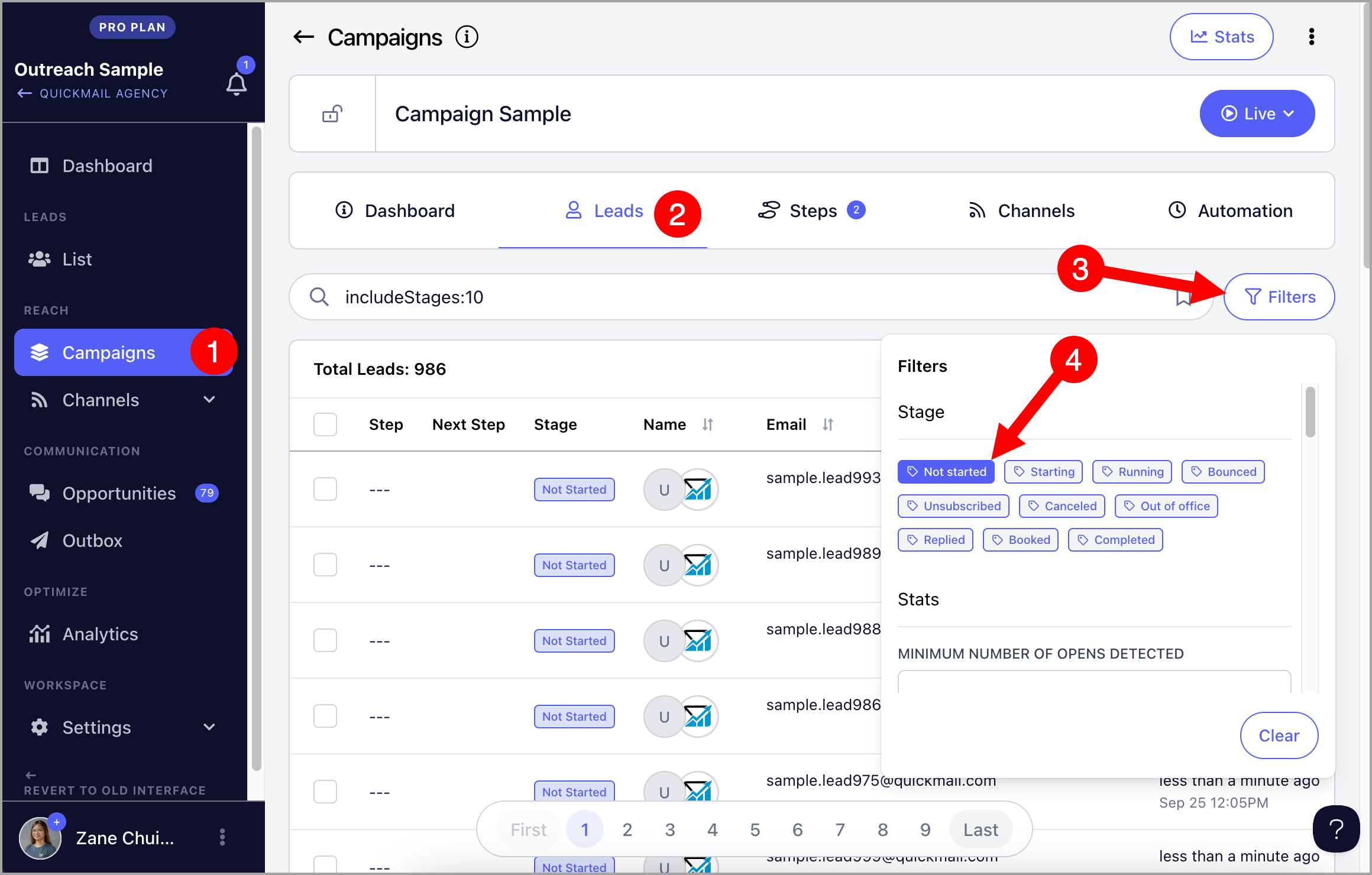Filter stage by Canceled tag
Viewport: 1372px width, 875px height.
coord(1062,506)
